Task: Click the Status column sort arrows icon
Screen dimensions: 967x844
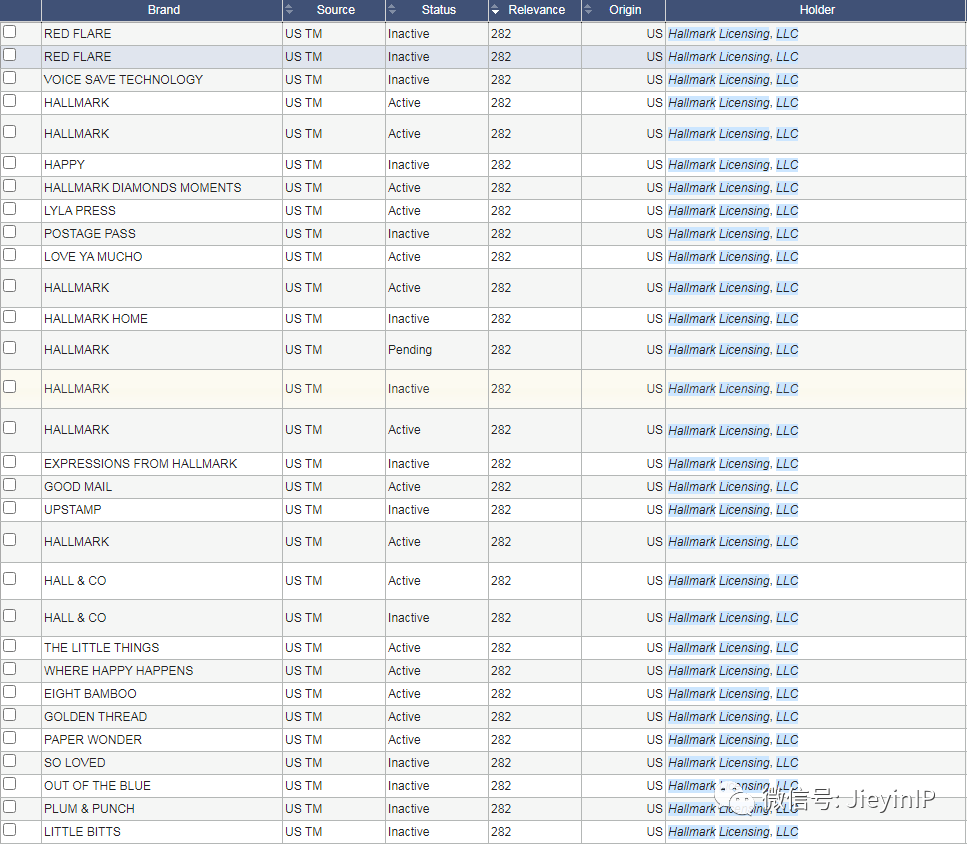Action: 392,10
